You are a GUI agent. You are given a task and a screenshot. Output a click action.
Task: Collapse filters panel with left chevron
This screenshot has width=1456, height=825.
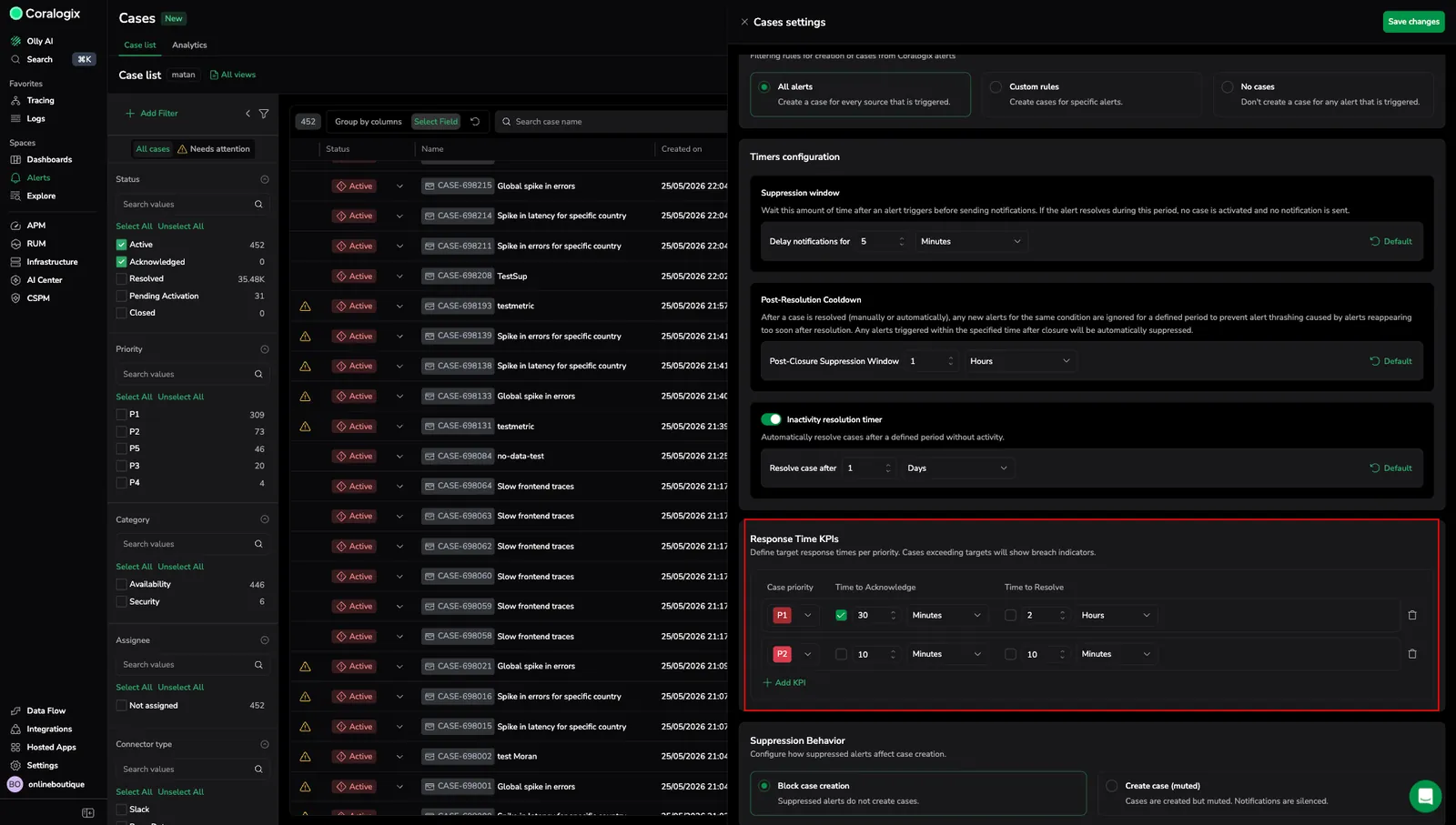248,114
